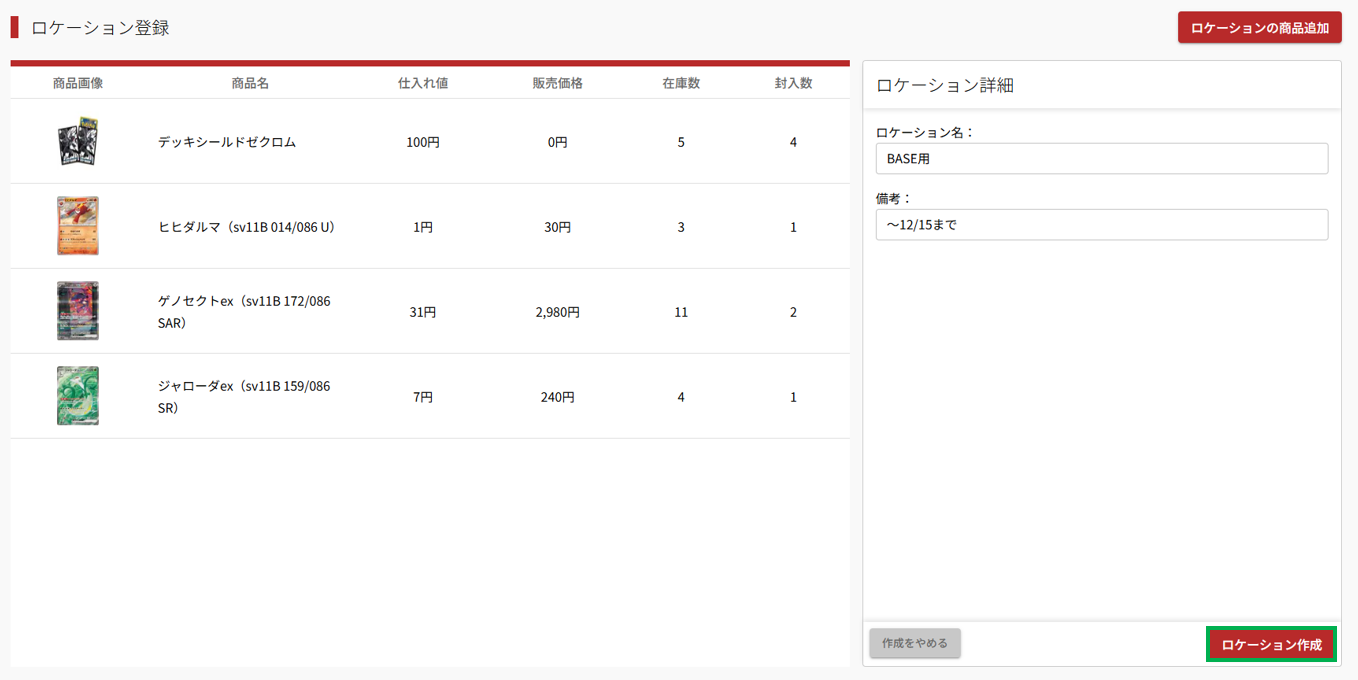Click the ロケーションの商品追加 button
The width and height of the screenshot is (1358, 680).
(1259, 28)
